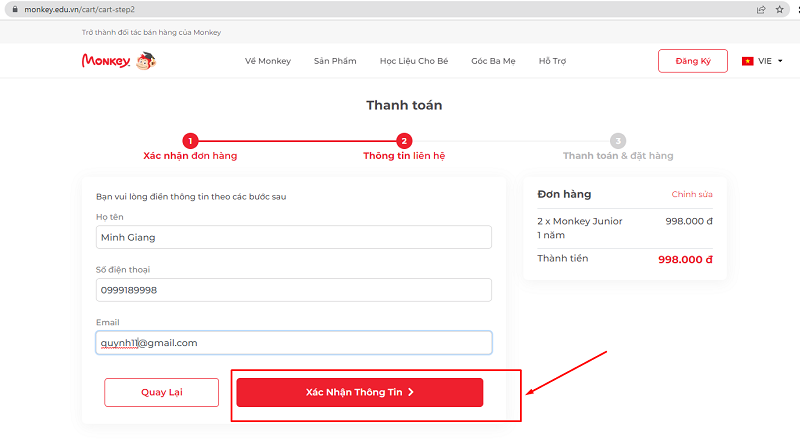The height and width of the screenshot is (447, 800).
Task: Open the Sản Phẩm menu
Action: click(335, 61)
